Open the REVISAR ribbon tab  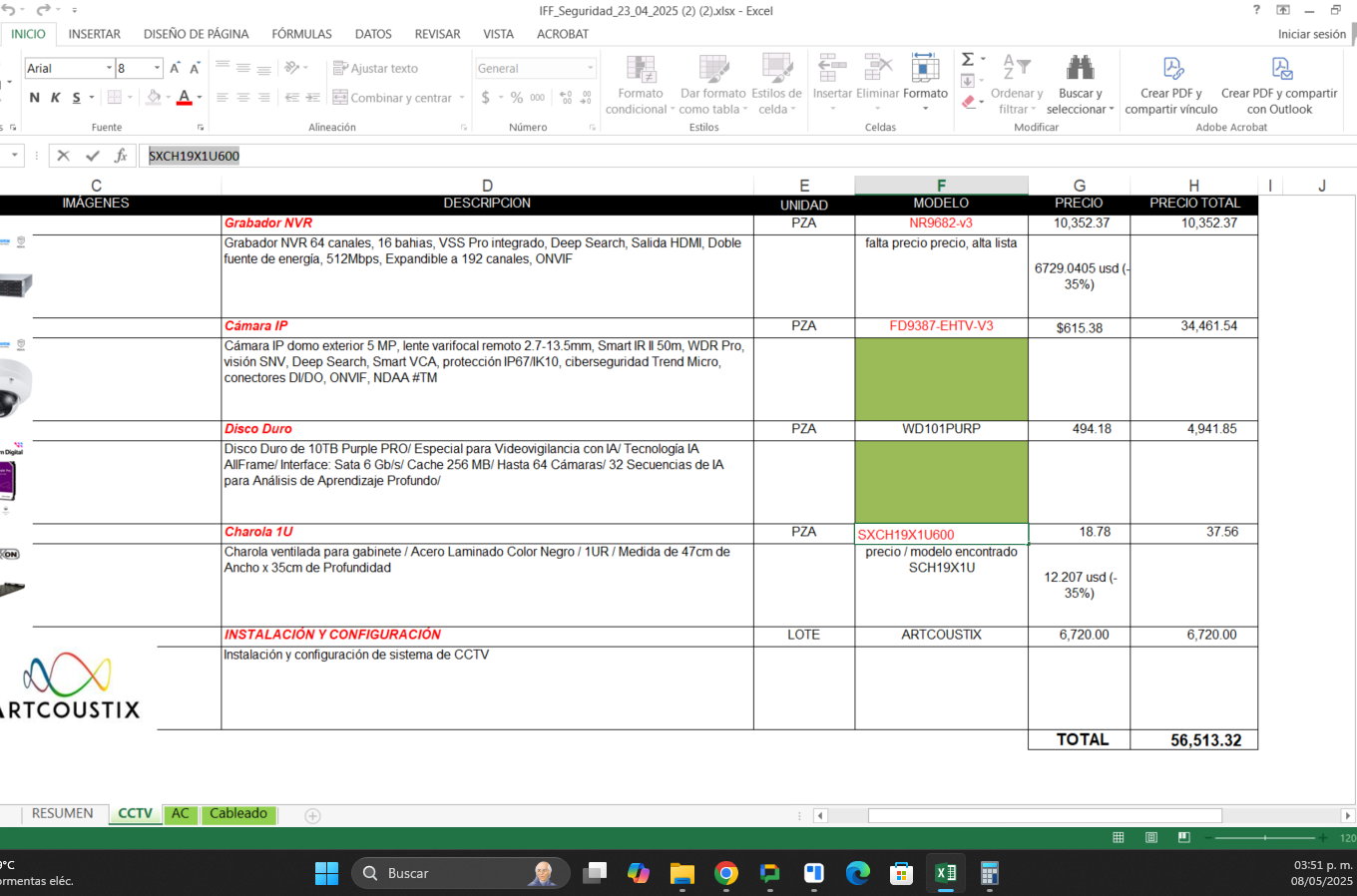pyautogui.click(x=438, y=34)
